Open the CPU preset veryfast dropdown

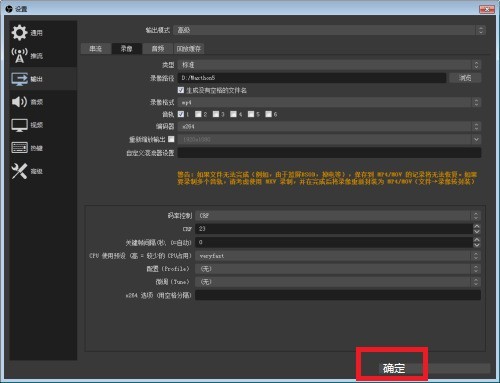click(x=338, y=256)
